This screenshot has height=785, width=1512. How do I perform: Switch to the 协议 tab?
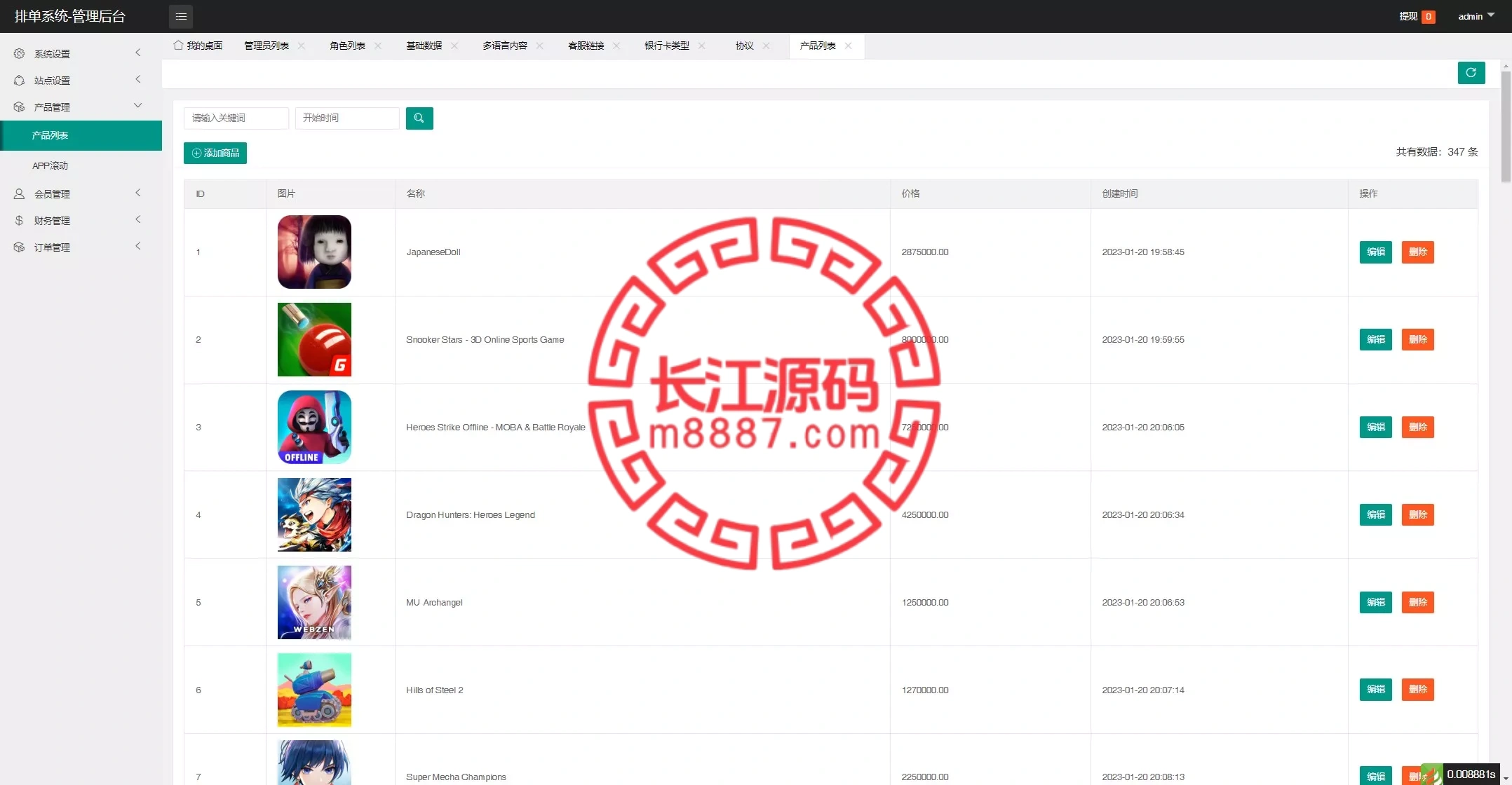(744, 46)
